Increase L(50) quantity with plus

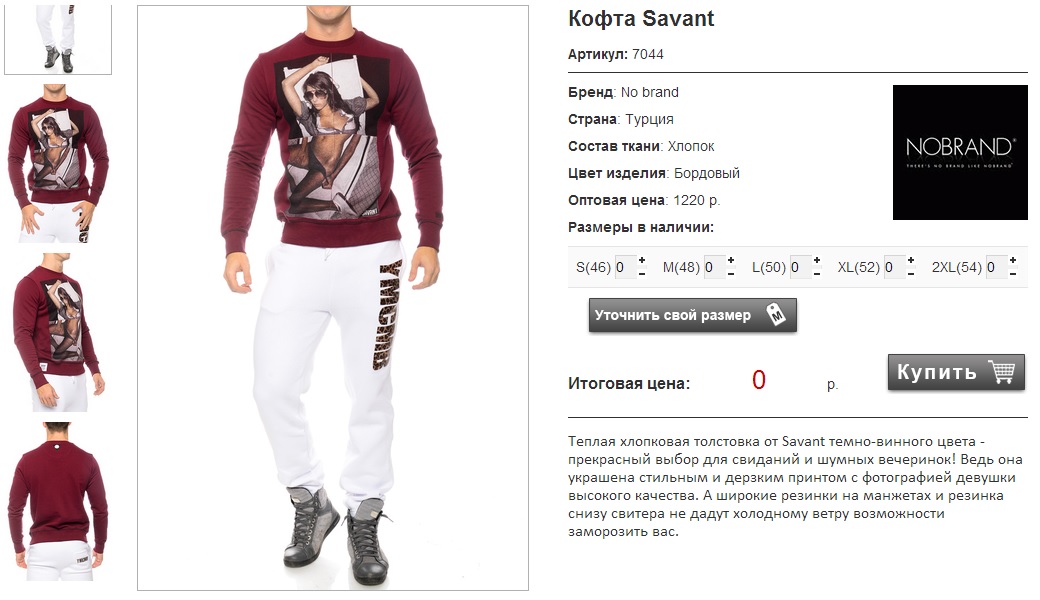tap(817, 261)
